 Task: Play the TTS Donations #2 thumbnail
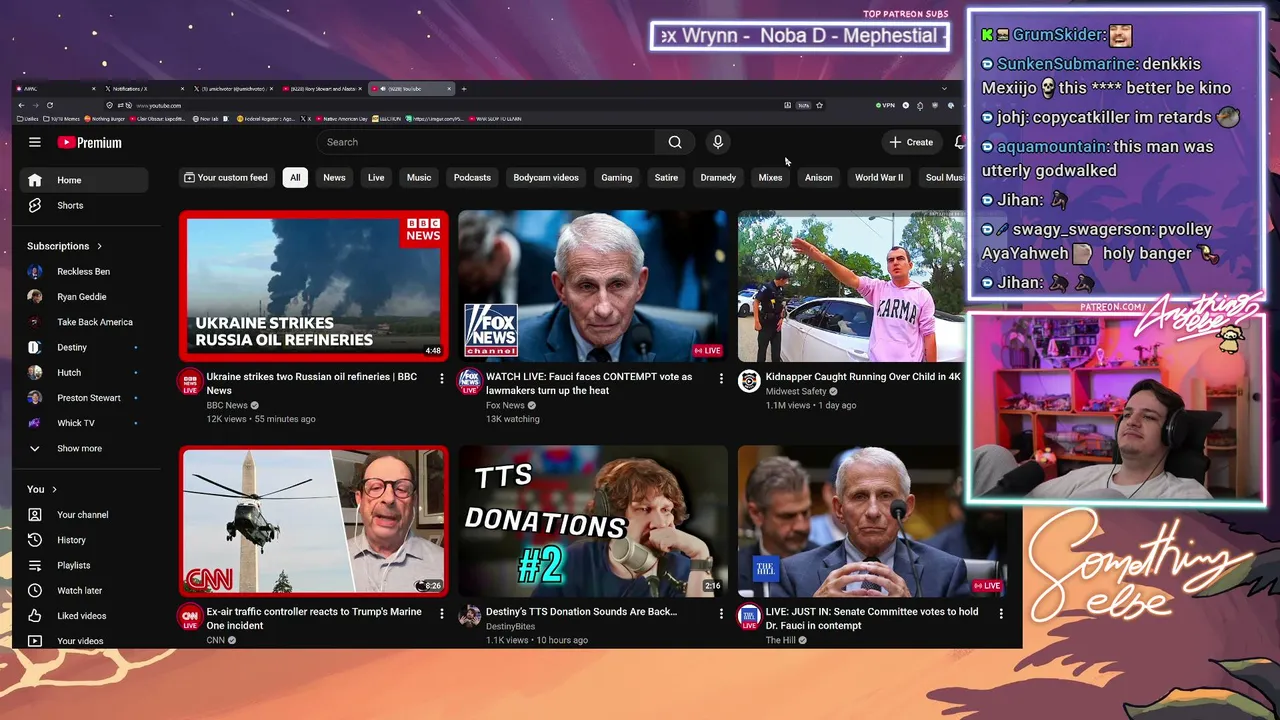pyautogui.click(x=593, y=521)
